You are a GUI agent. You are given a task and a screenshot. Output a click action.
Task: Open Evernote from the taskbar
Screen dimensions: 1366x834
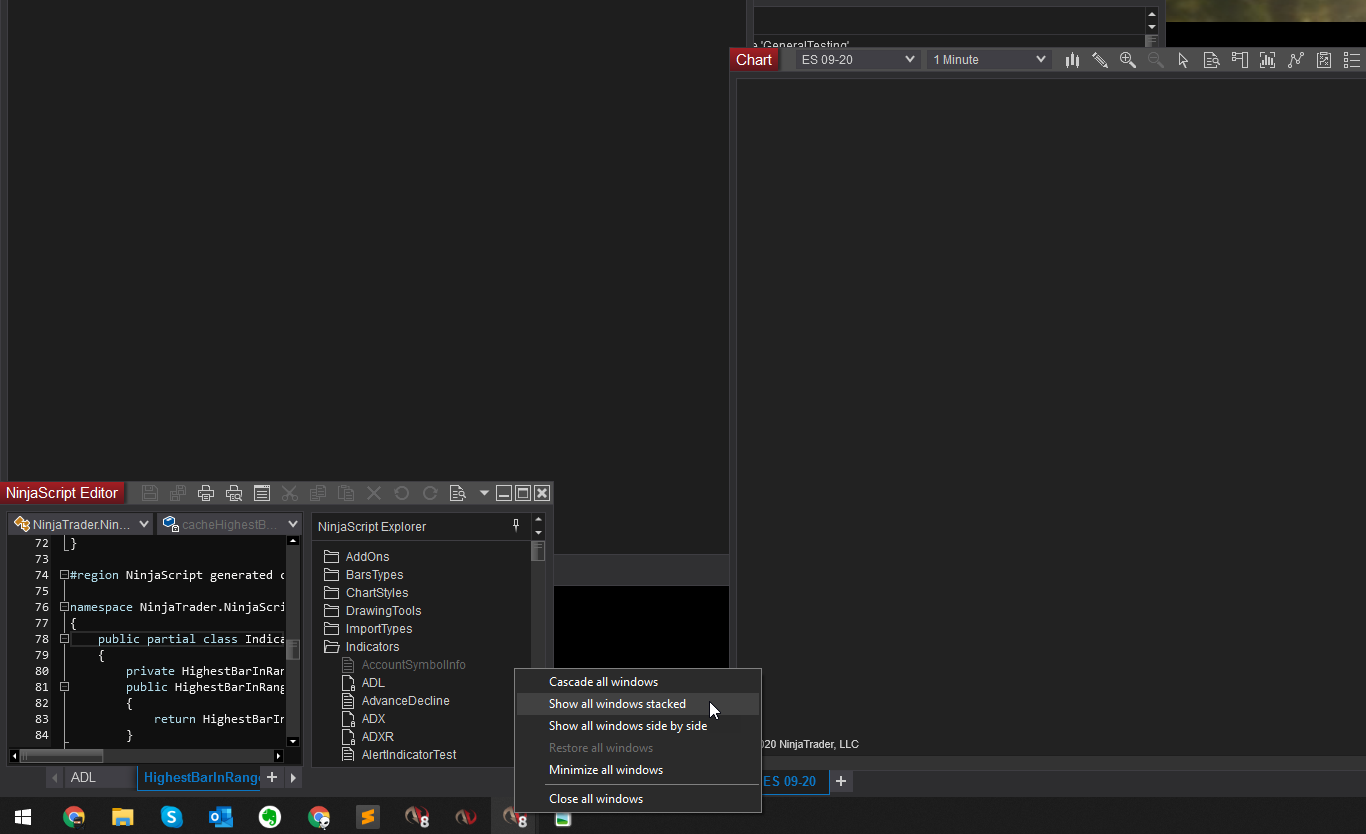point(269,817)
